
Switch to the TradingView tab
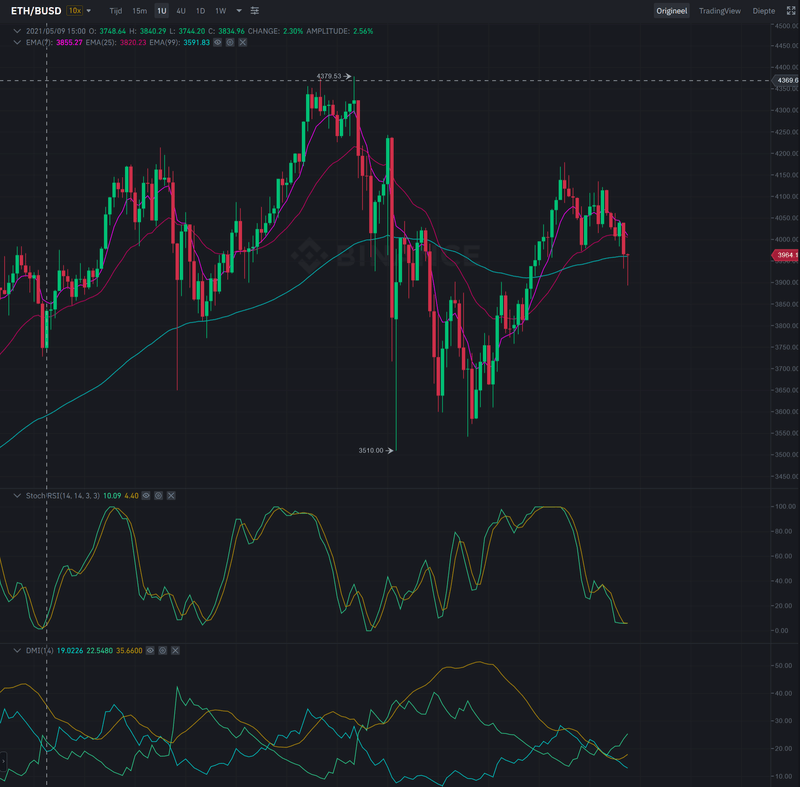pyautogui.click(x=719, y=11)
